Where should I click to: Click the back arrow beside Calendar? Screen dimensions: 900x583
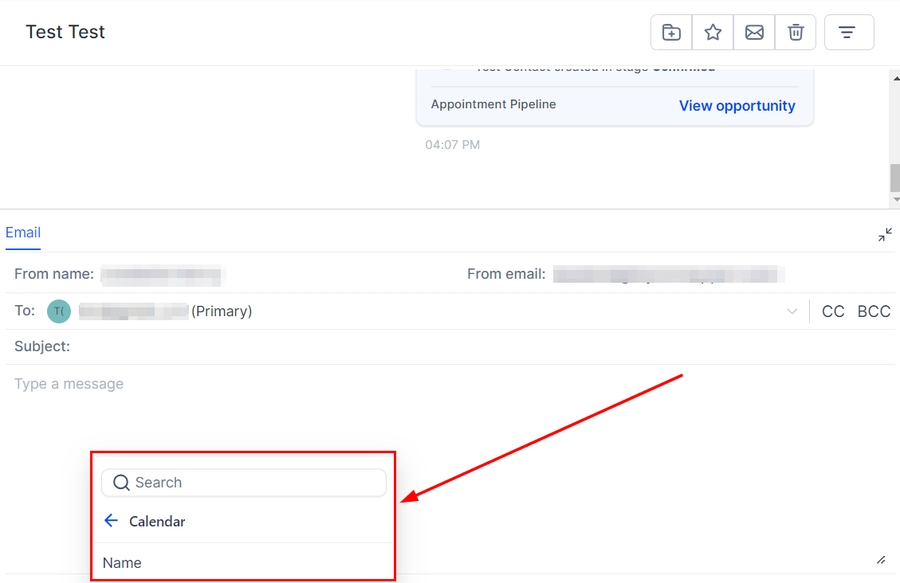[111, 521]
